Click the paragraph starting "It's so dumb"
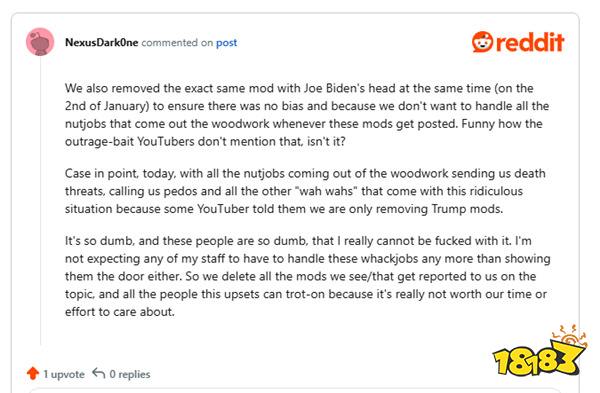600x393 pixels. tap(308, 276)
